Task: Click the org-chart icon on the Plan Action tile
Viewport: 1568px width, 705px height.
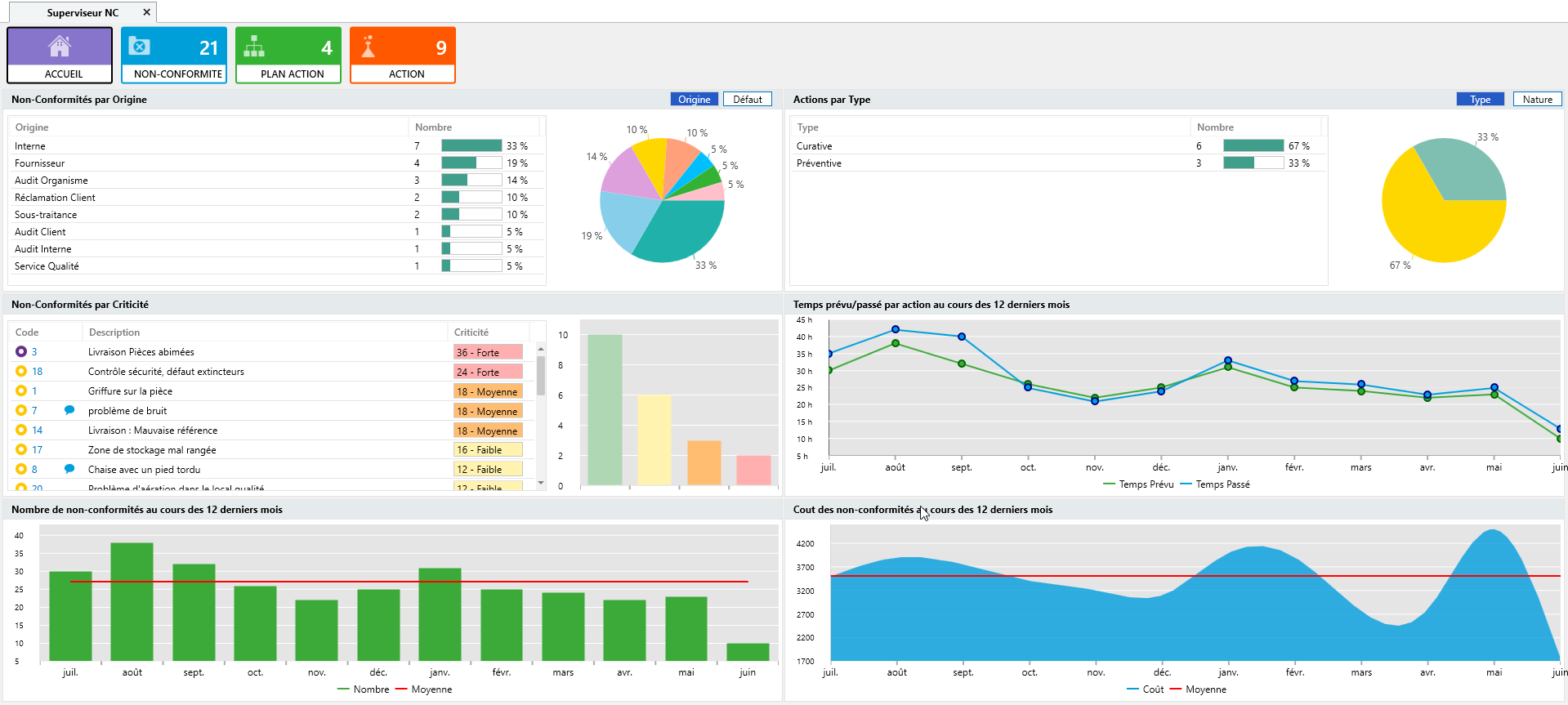Action: pos(254,47)
